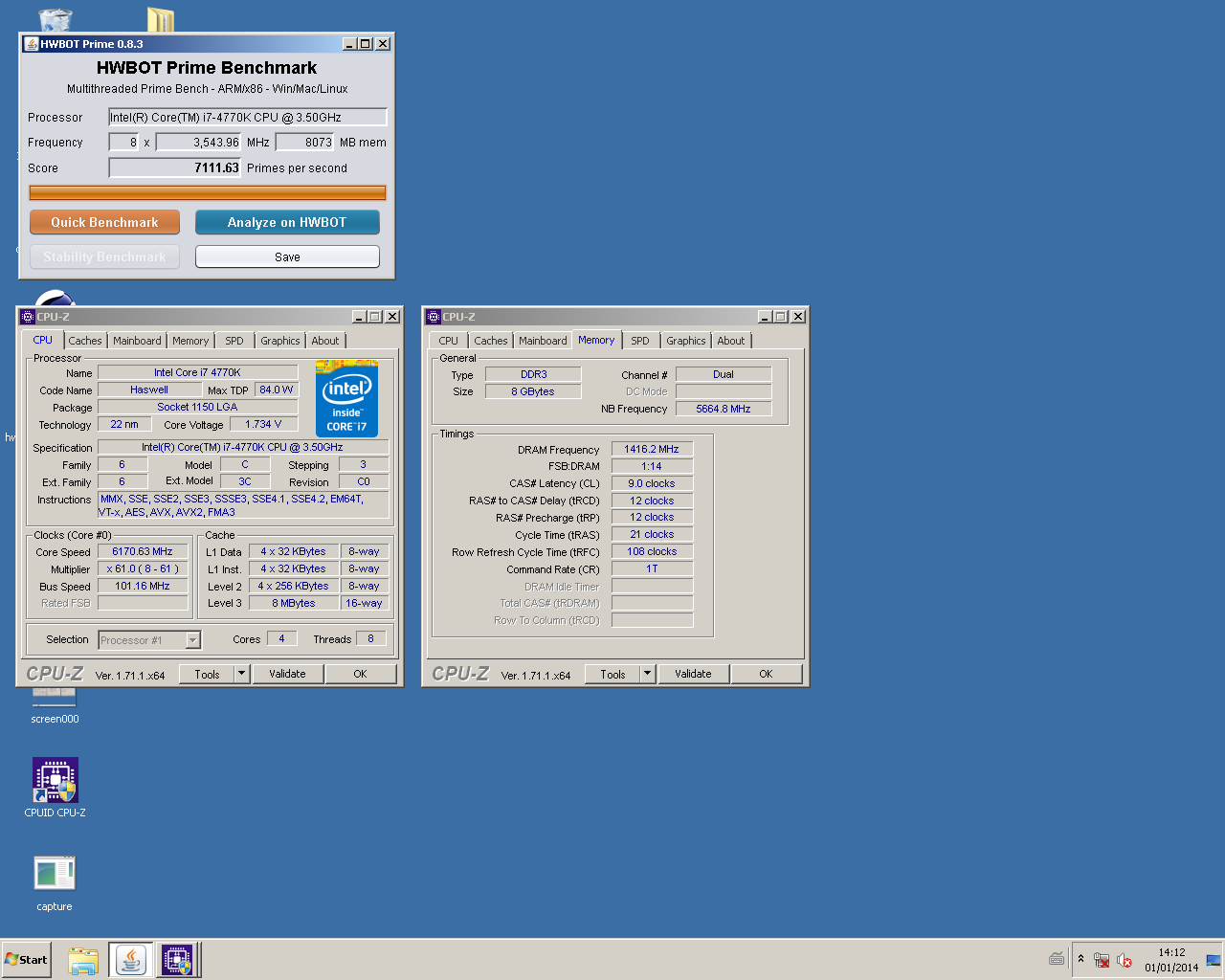Click the Save button in HWBOT Prime
1225x980 pixels.
287,256
